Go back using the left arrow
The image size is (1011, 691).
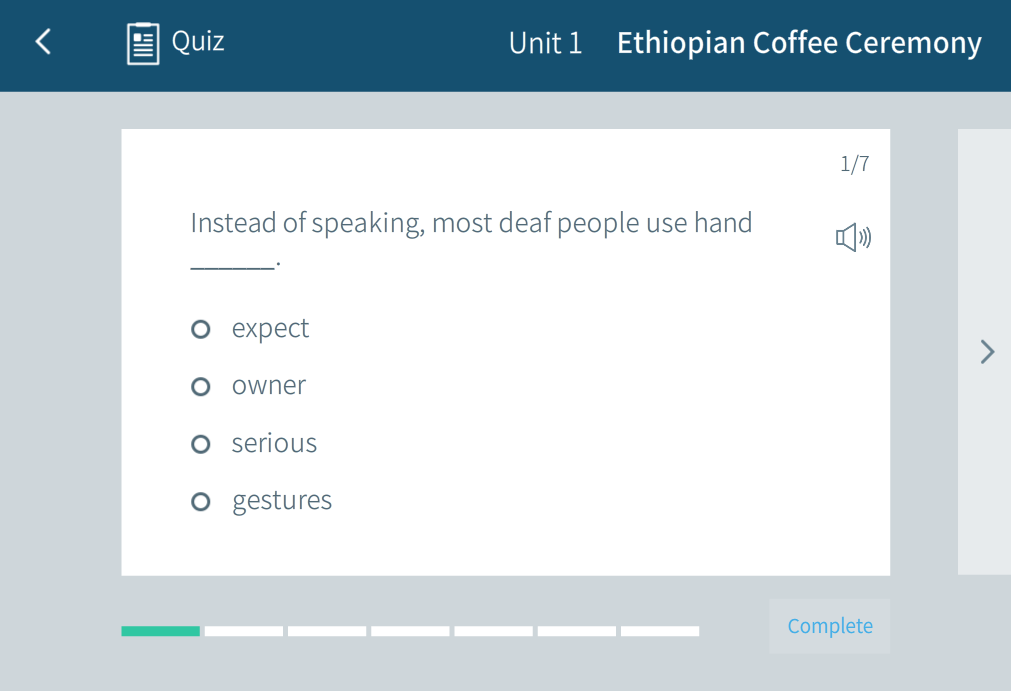pos(43,42)
